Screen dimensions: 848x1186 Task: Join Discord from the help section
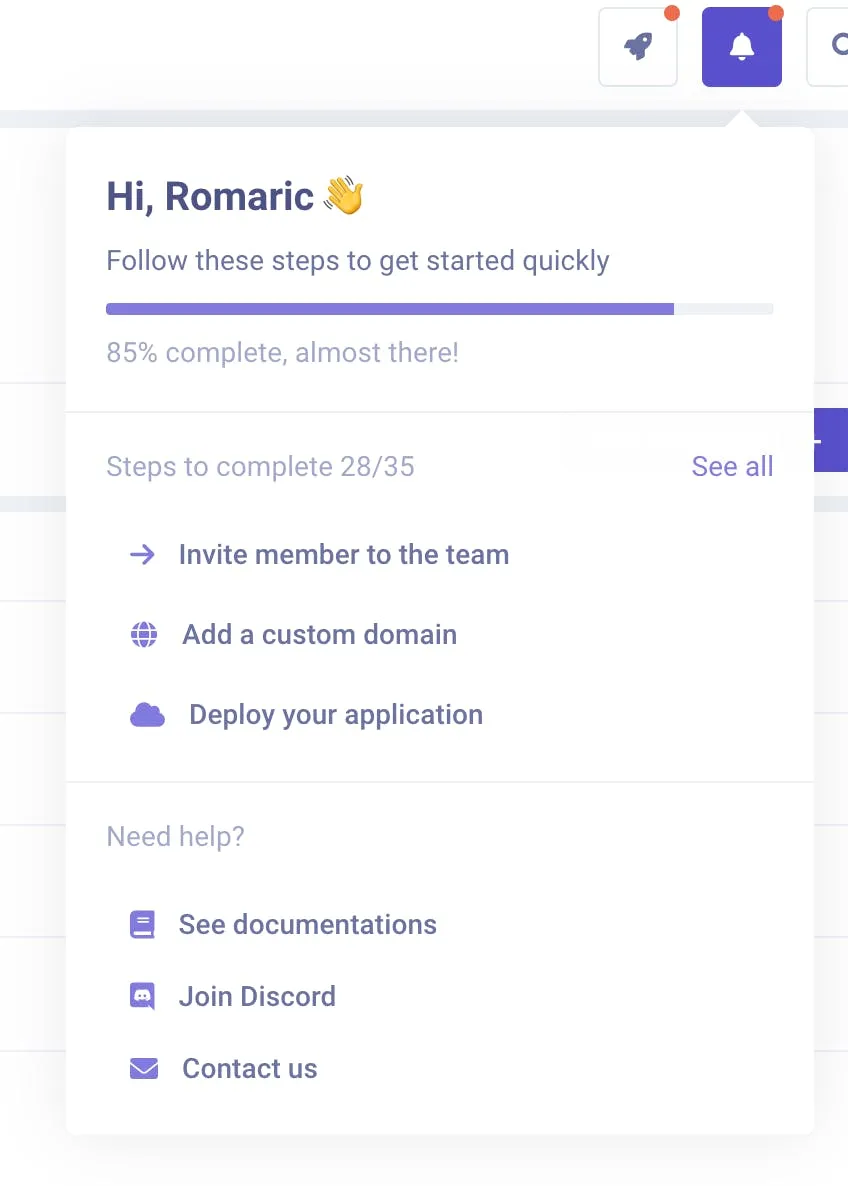click(257, 996)
